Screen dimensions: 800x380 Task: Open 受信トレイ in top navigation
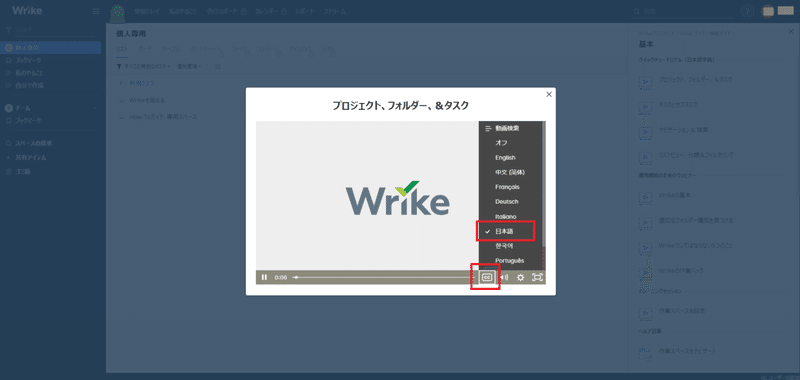click(147, 11)
